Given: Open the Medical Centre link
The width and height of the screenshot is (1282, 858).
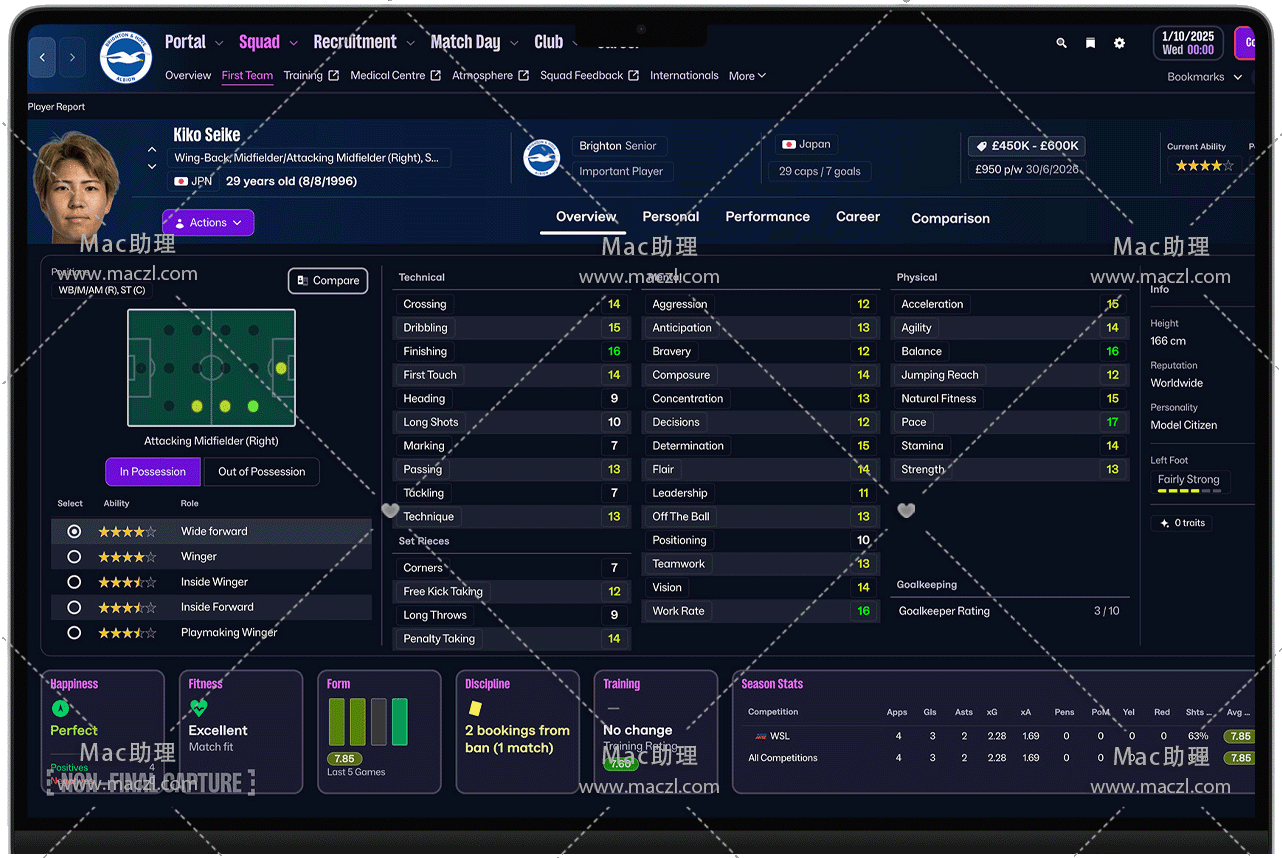Looking at the screenshot, I should point(394,76).
